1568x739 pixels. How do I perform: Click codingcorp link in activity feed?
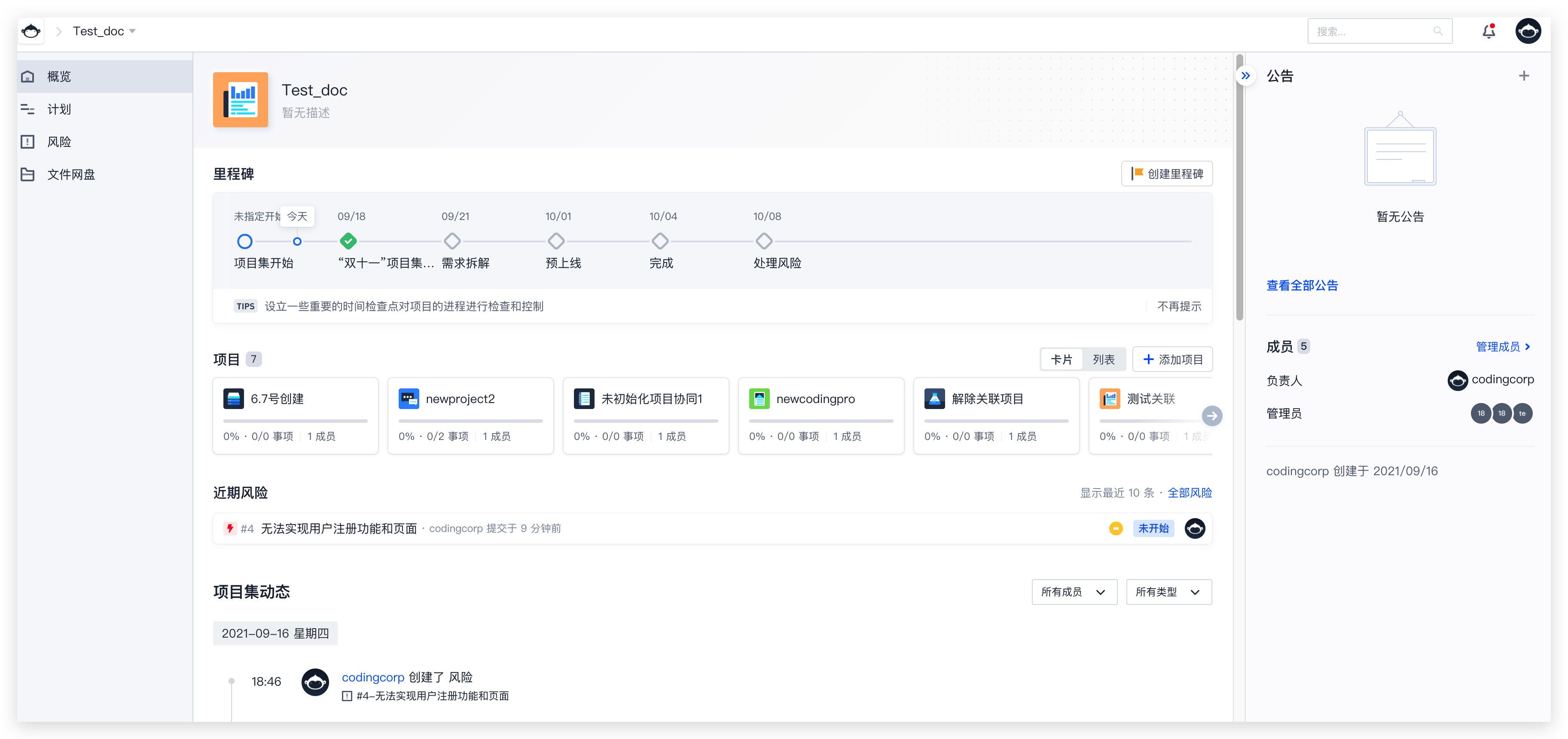point(372,677)
